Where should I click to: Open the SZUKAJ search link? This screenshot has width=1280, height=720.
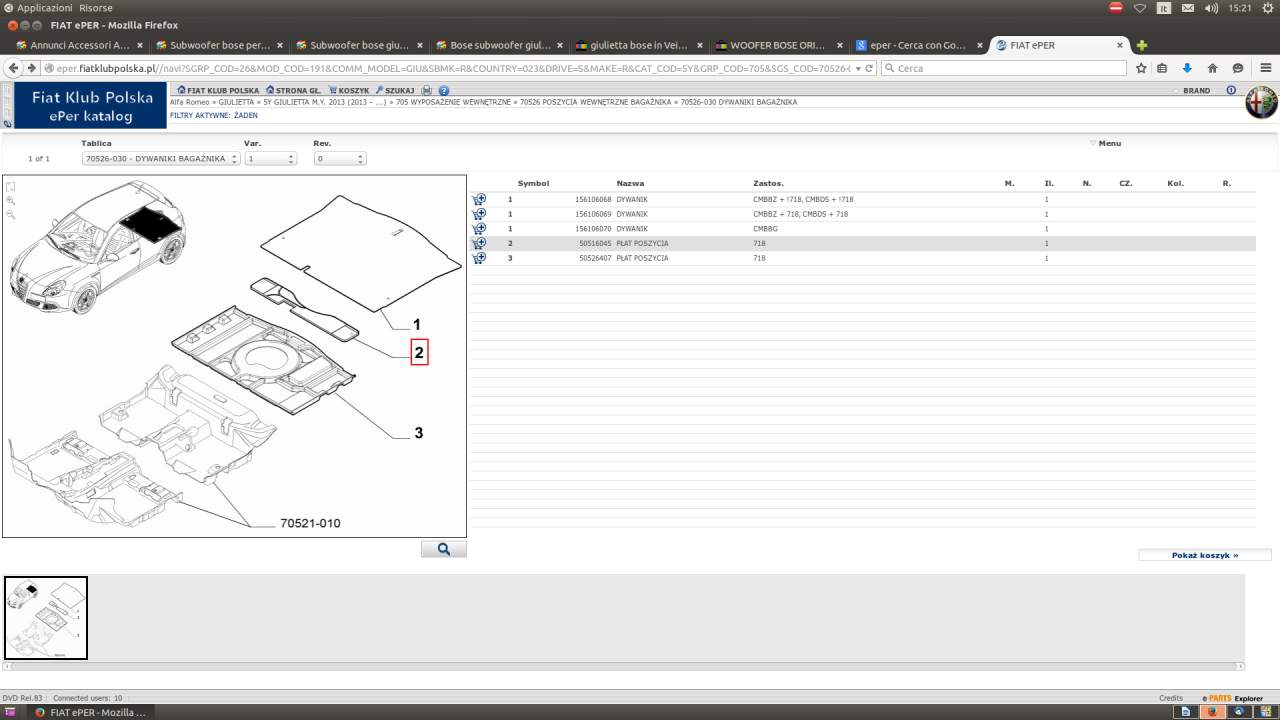[x=395, y=90]
